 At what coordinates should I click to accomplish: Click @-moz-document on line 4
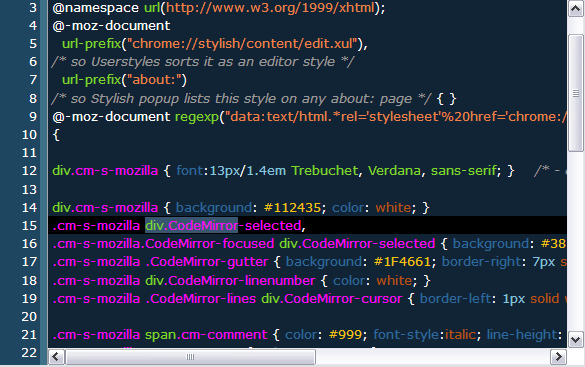click(111, 26)
